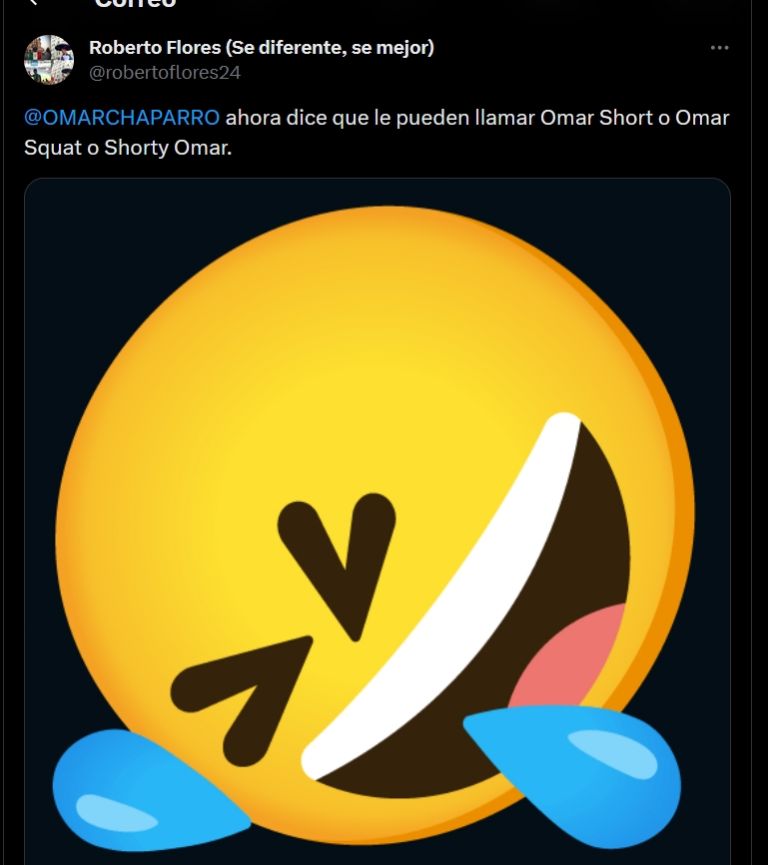This screenshot has height=865, width=768.
Task: Open the three-dot more options menu
Action: pos(719,48)
